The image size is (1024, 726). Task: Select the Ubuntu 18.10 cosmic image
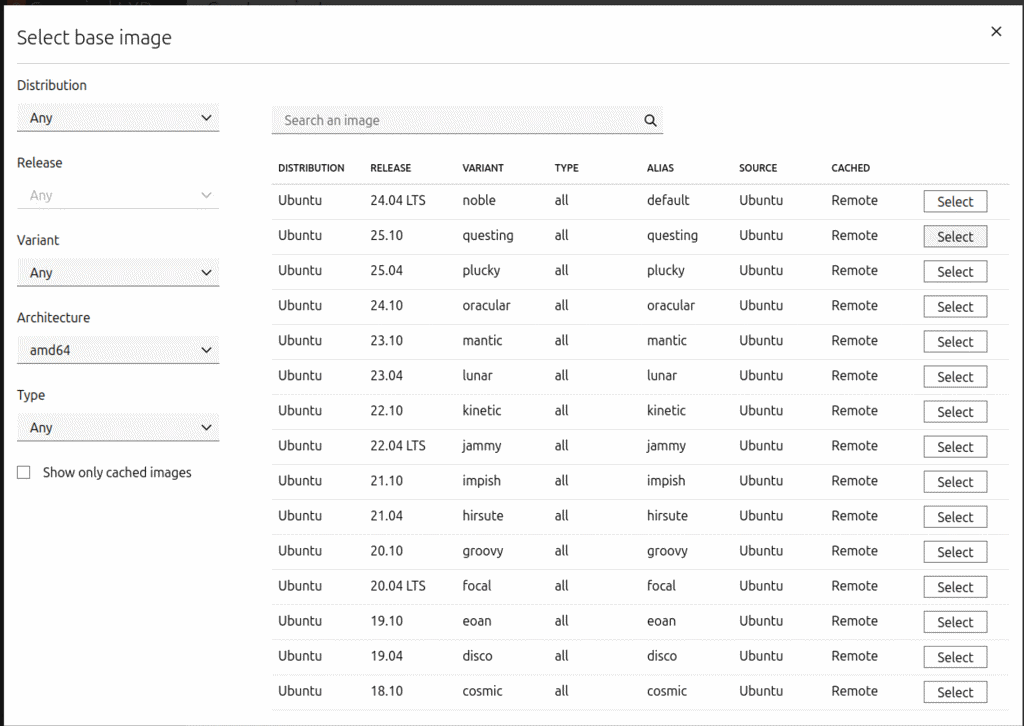click(954, 692)
